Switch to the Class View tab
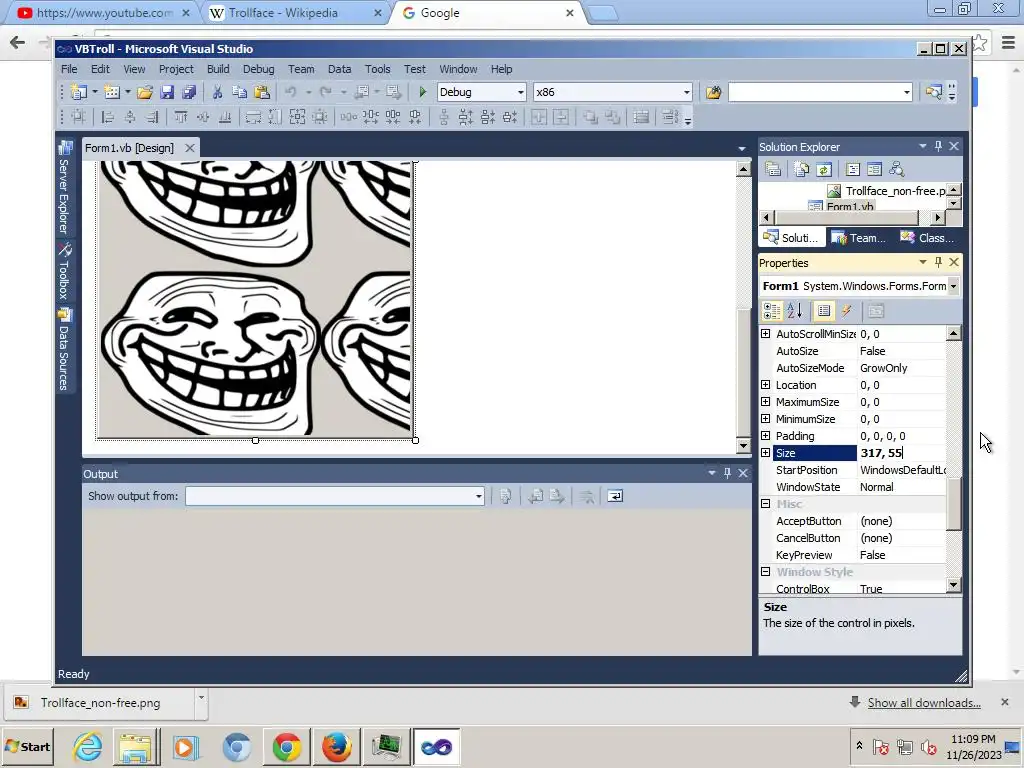 coord(927,238)
